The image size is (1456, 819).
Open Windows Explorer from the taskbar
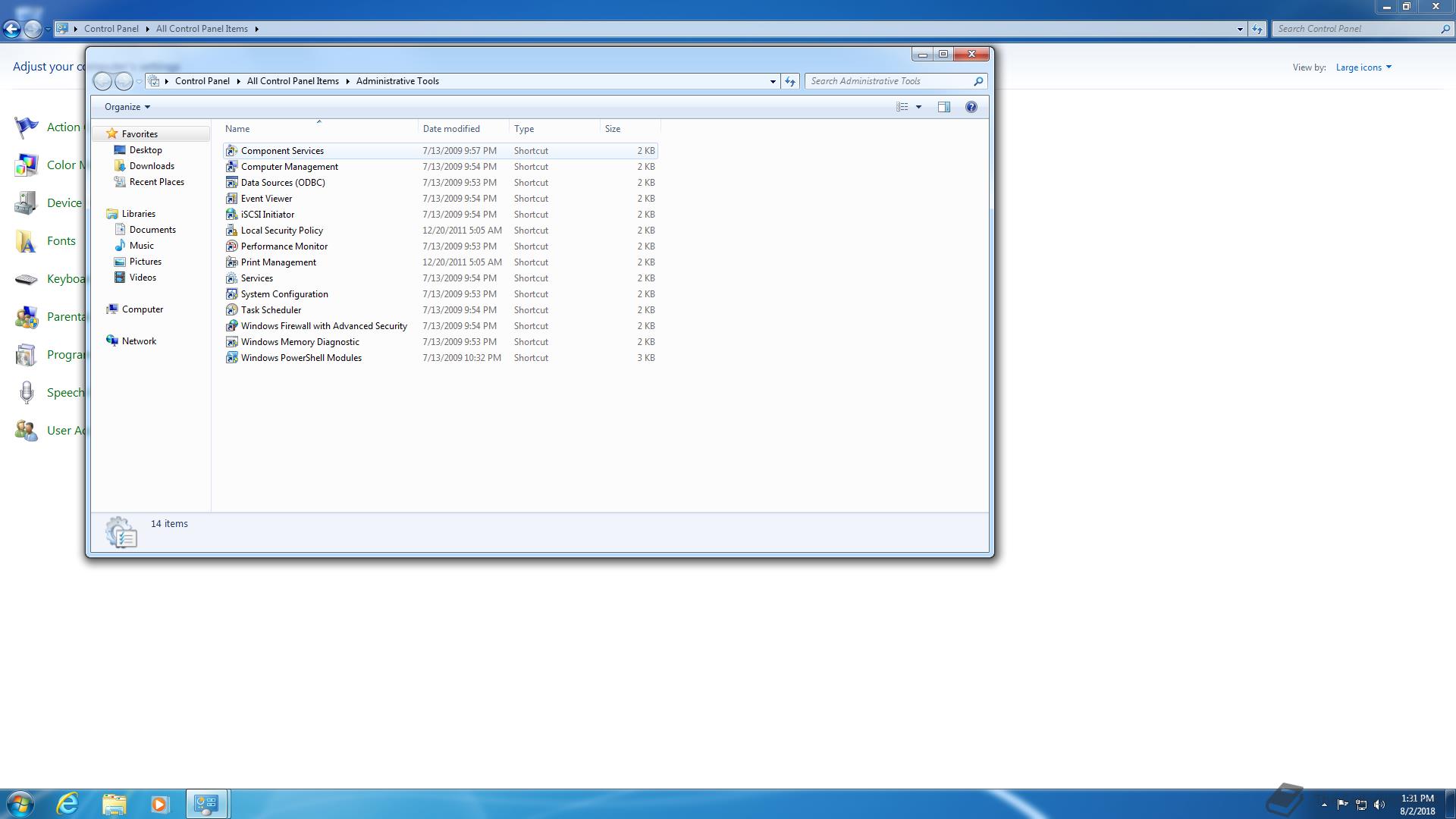[114, 804]
